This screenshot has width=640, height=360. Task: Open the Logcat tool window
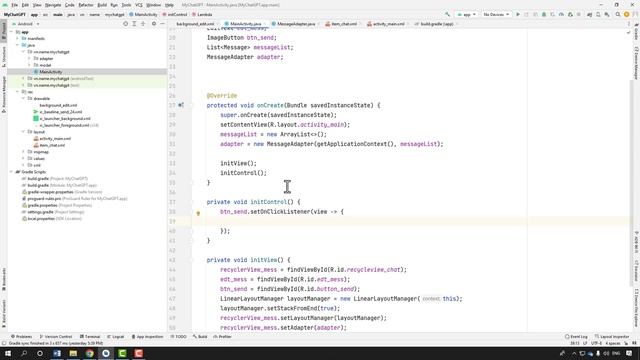click(116, 337)
